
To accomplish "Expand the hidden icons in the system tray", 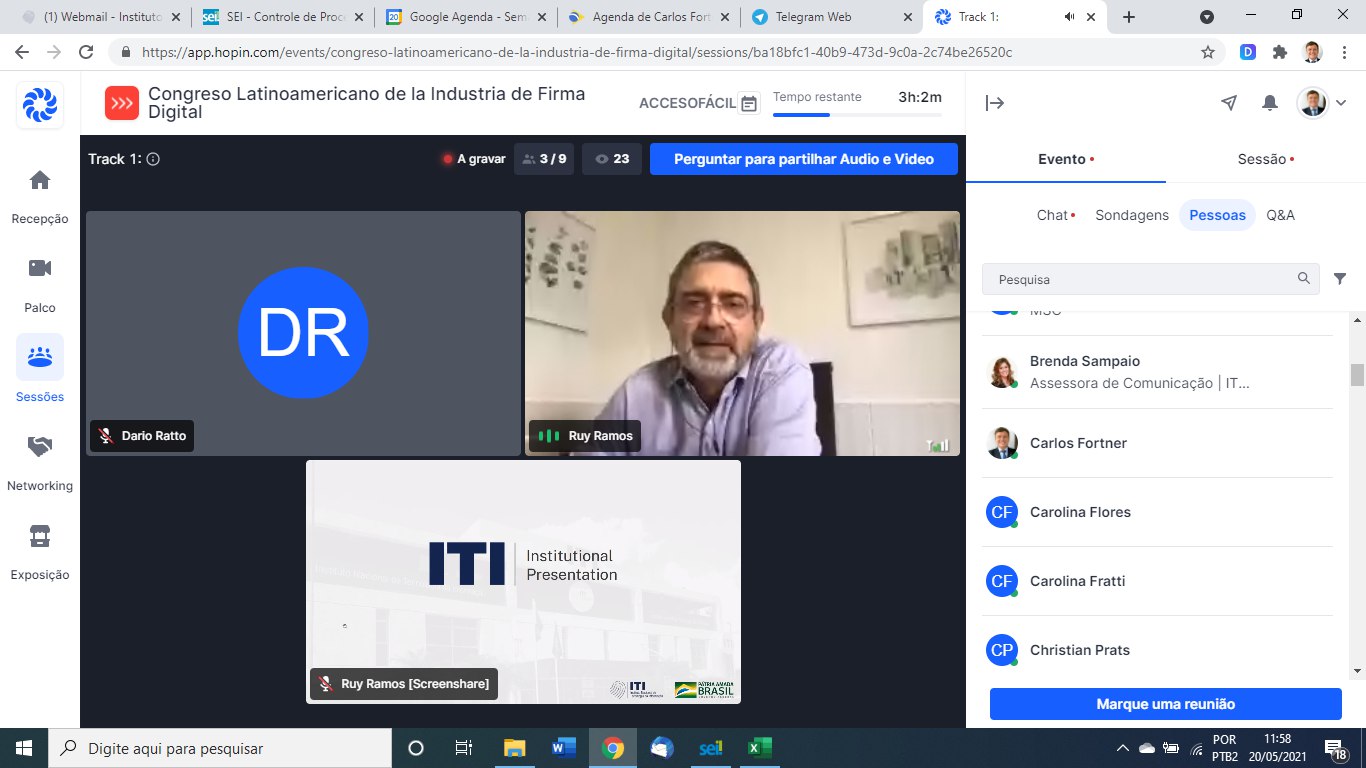I will [1122, 746].
